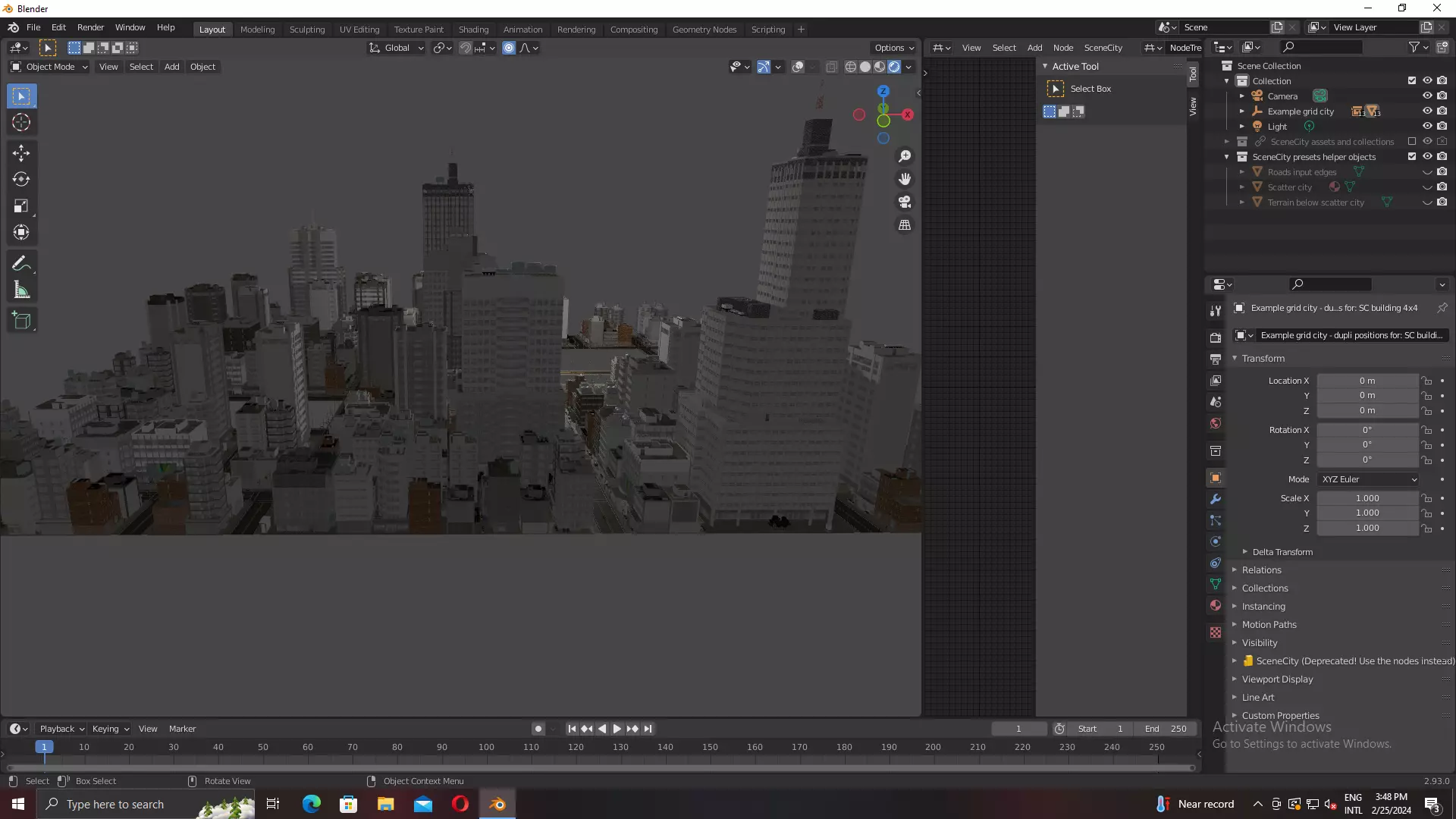
Task: Uncheck SceneCity presets helper objects checkbox
Action: (x=1412, y=156)
